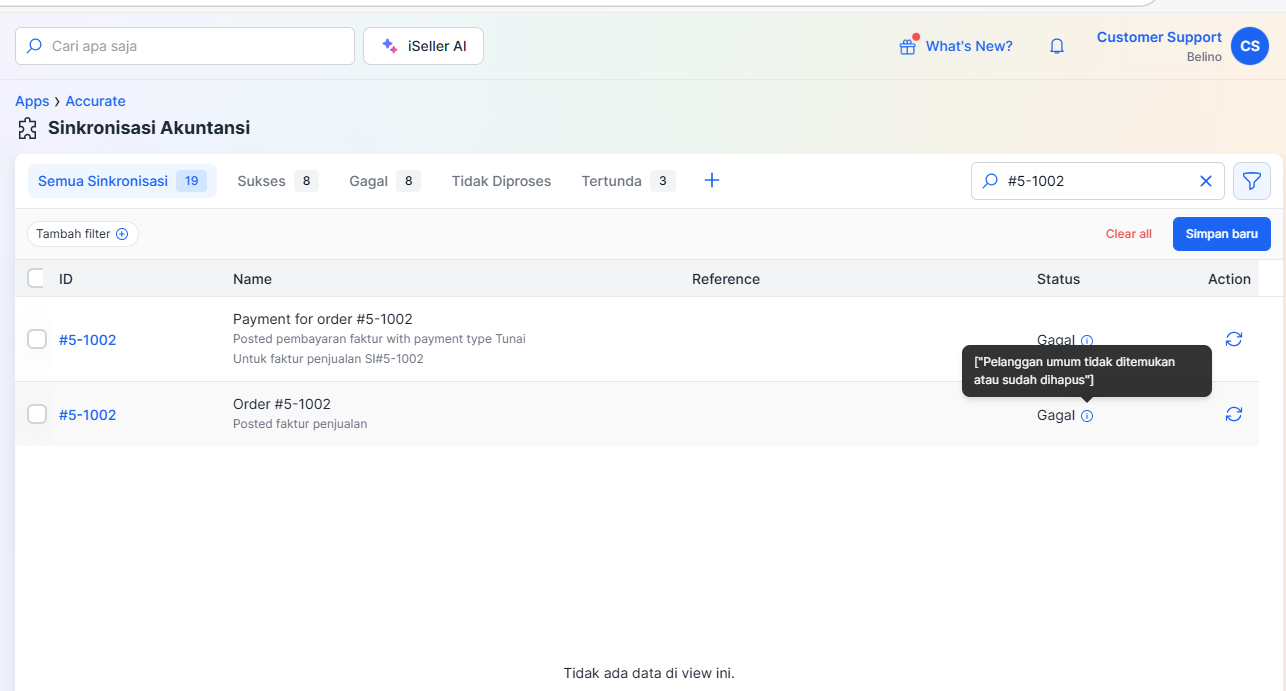
Task: Click info icon beside Order #5-1002 Gagal status
Action: tap(1087, 416)
